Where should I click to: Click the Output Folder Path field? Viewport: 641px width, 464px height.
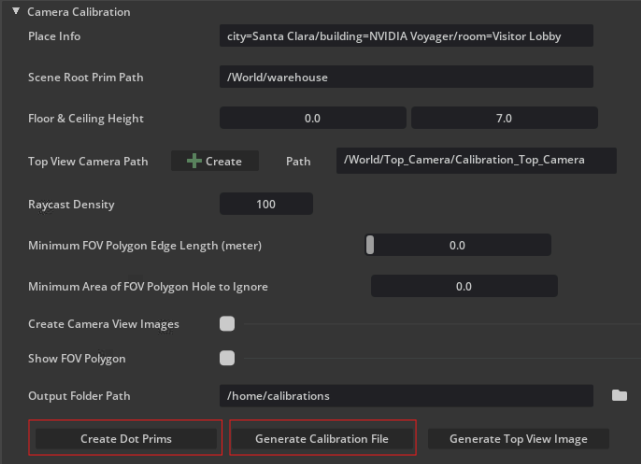(406, 396)
